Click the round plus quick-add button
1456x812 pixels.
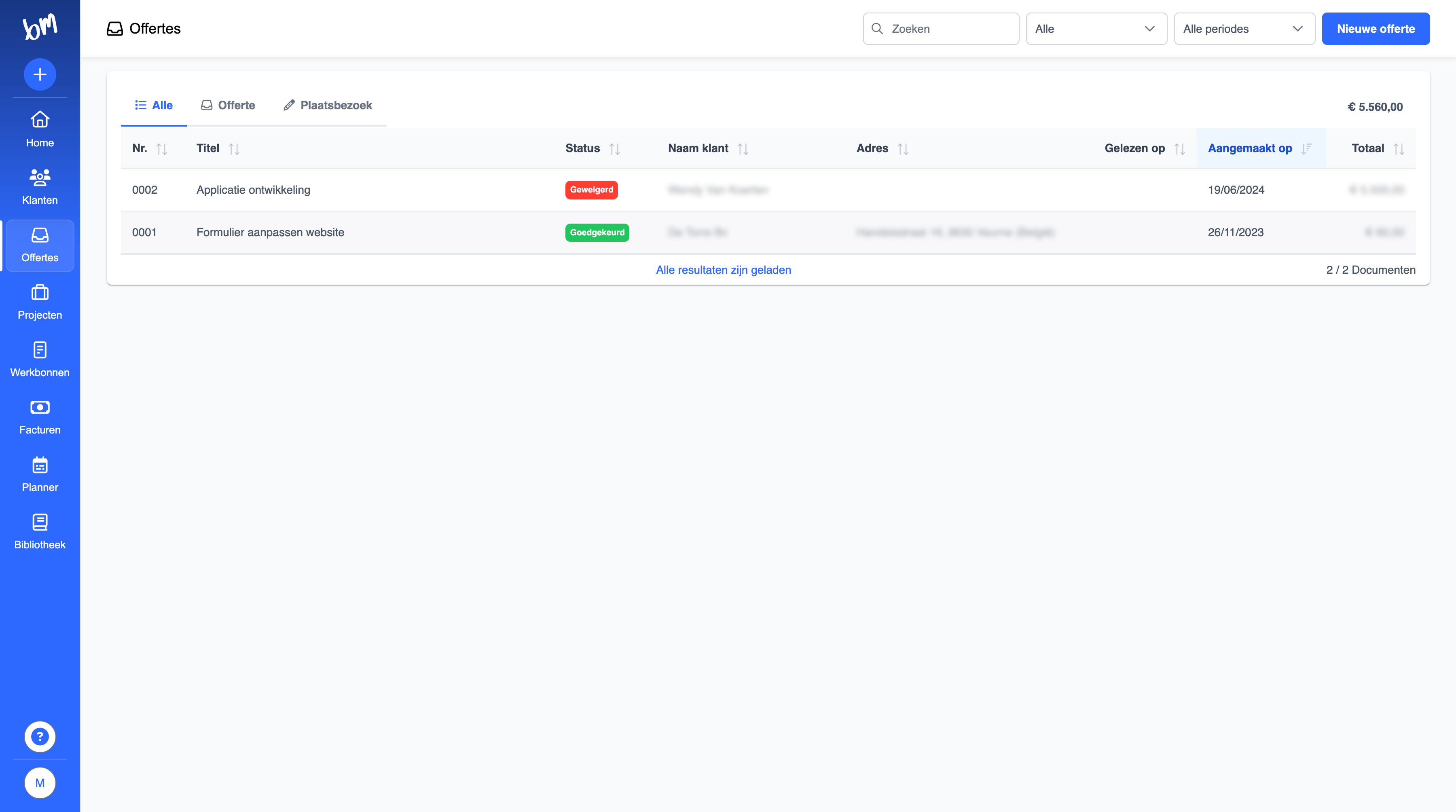(x=40, y=74)
